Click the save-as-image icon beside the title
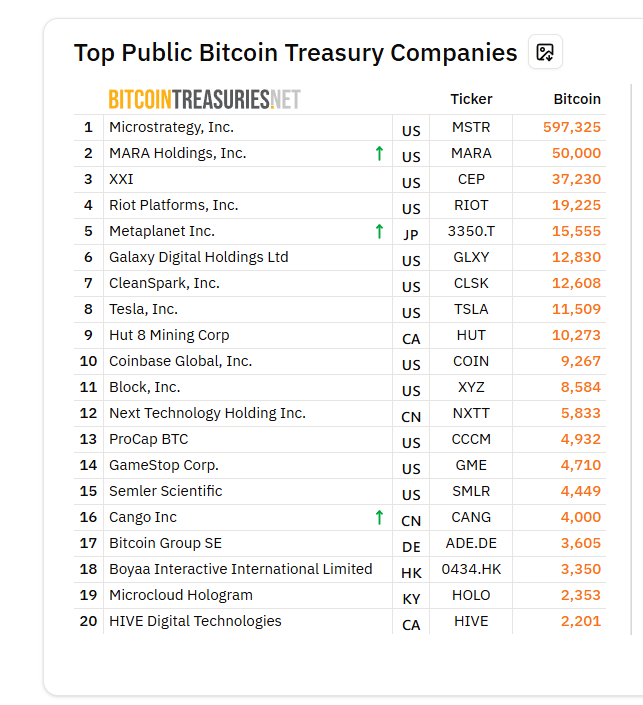Viewport: 643px width, 705px height. coord(545,52)
